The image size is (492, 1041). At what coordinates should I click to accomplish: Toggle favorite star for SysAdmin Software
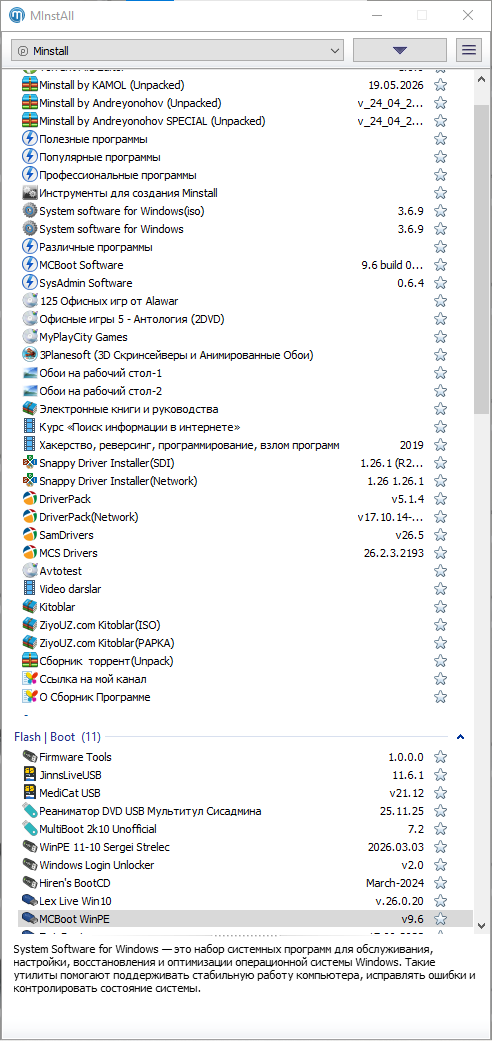pos(440,283)
